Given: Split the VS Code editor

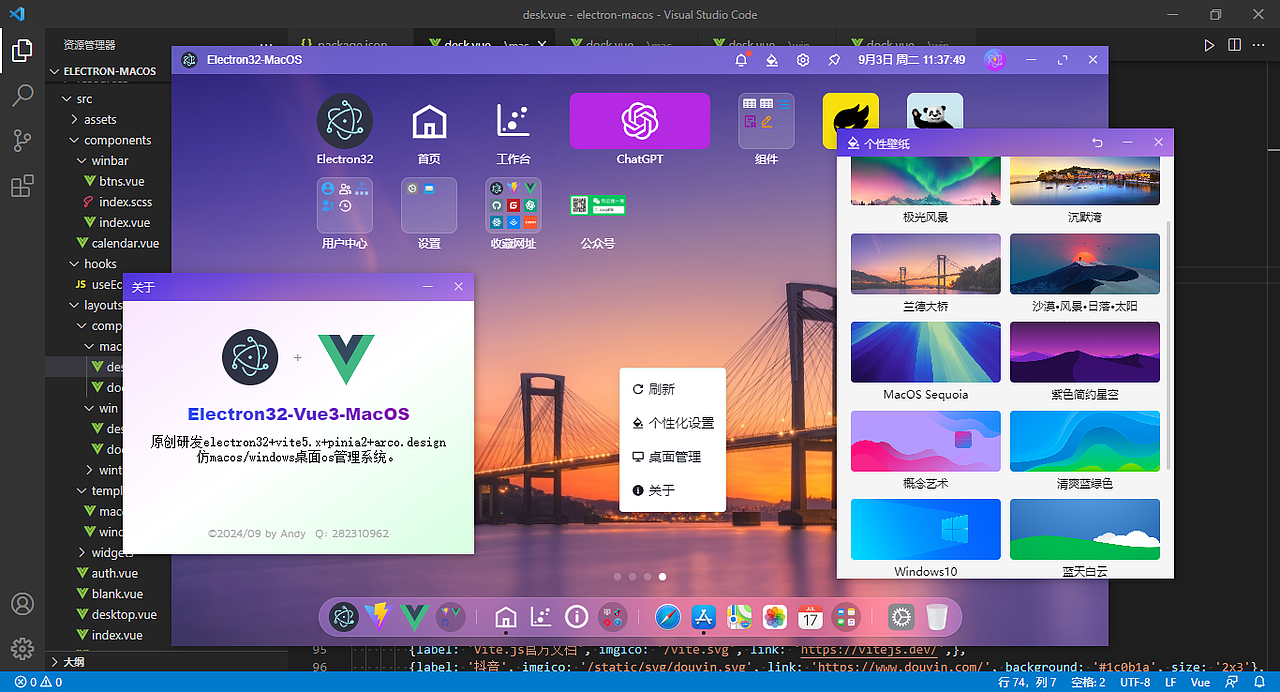Looking at the screenshot, I should 1235,45.
